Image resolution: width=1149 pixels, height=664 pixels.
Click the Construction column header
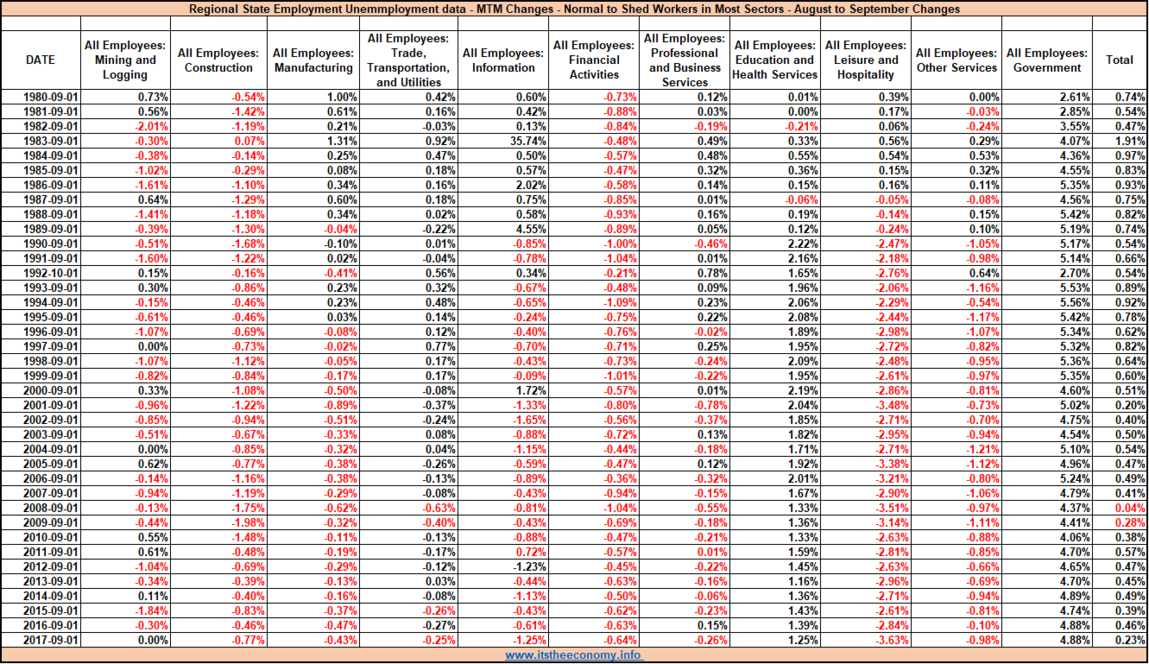click(x=218, y=60)
